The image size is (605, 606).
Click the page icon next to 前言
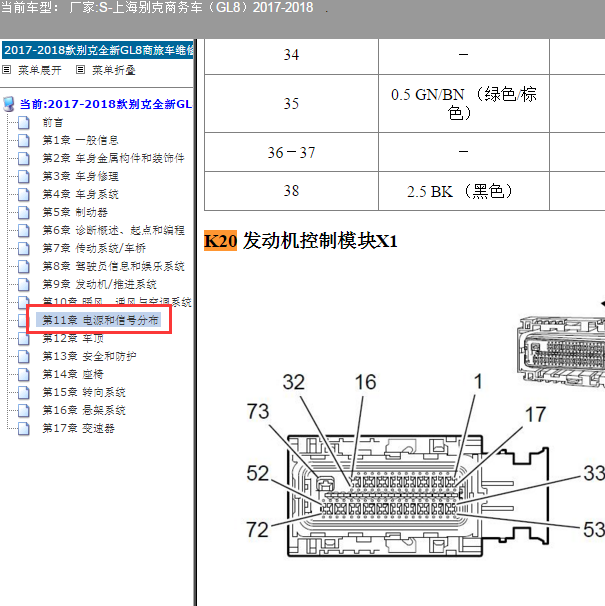pos(24,123)
